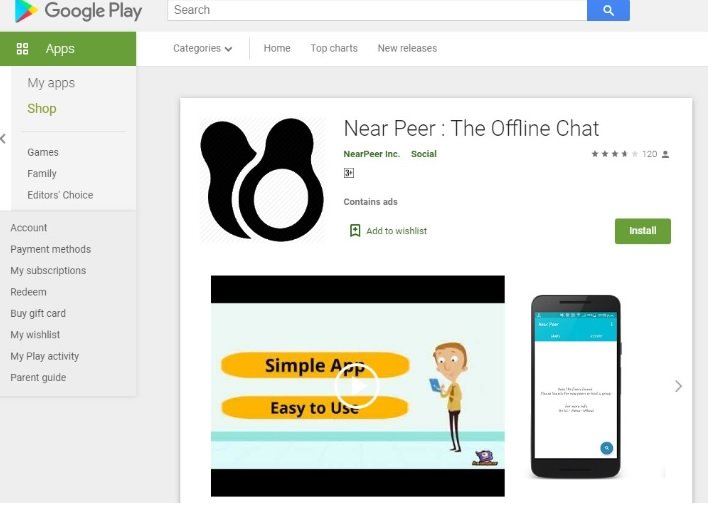This screenshot has height=509, width=708.
Task: Click the star rating display
Action: pyautogui.click(x=615, y=154)
